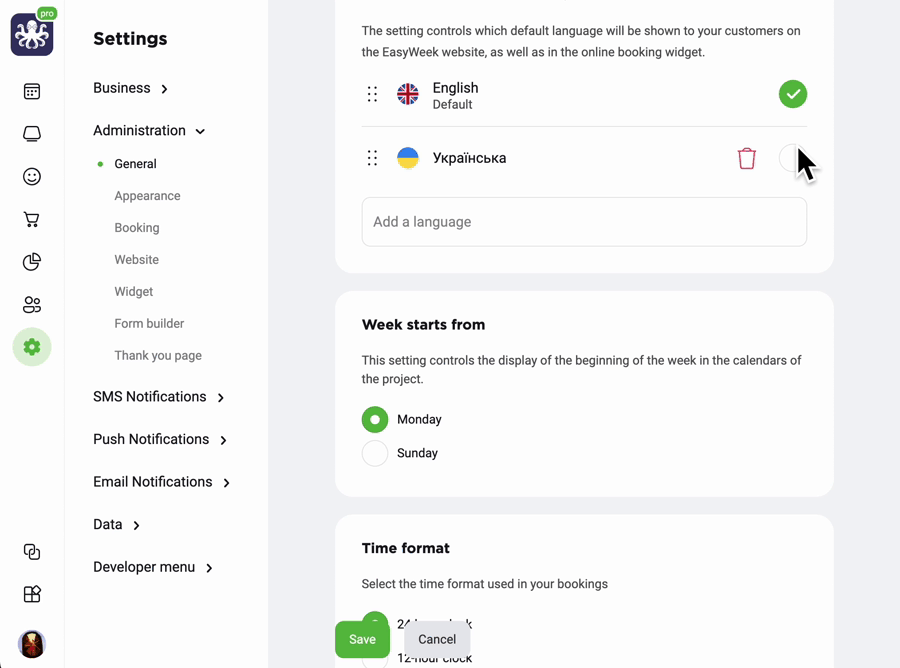Expand SMS Notifications section
Viewport: 900px width, 668px height.
tap(158, 397)
